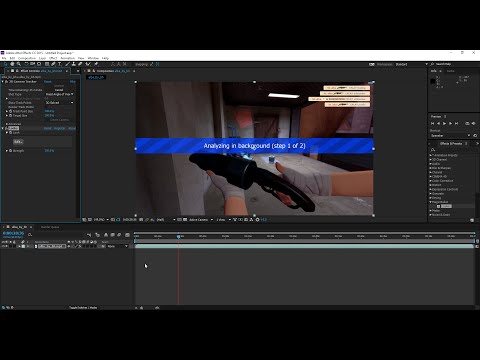Viewport: 480px width, 360px height.
Task: Toggle the second effect fx switch
Action: (6, 128)
